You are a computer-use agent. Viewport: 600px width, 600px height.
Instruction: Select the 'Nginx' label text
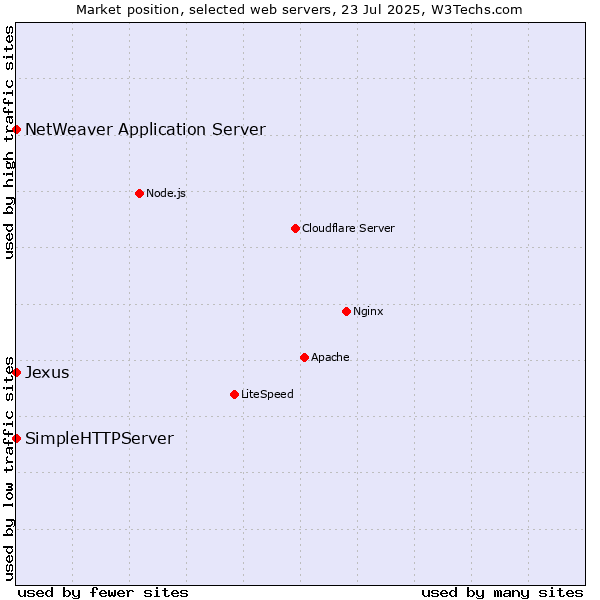[x=368, y=311]
